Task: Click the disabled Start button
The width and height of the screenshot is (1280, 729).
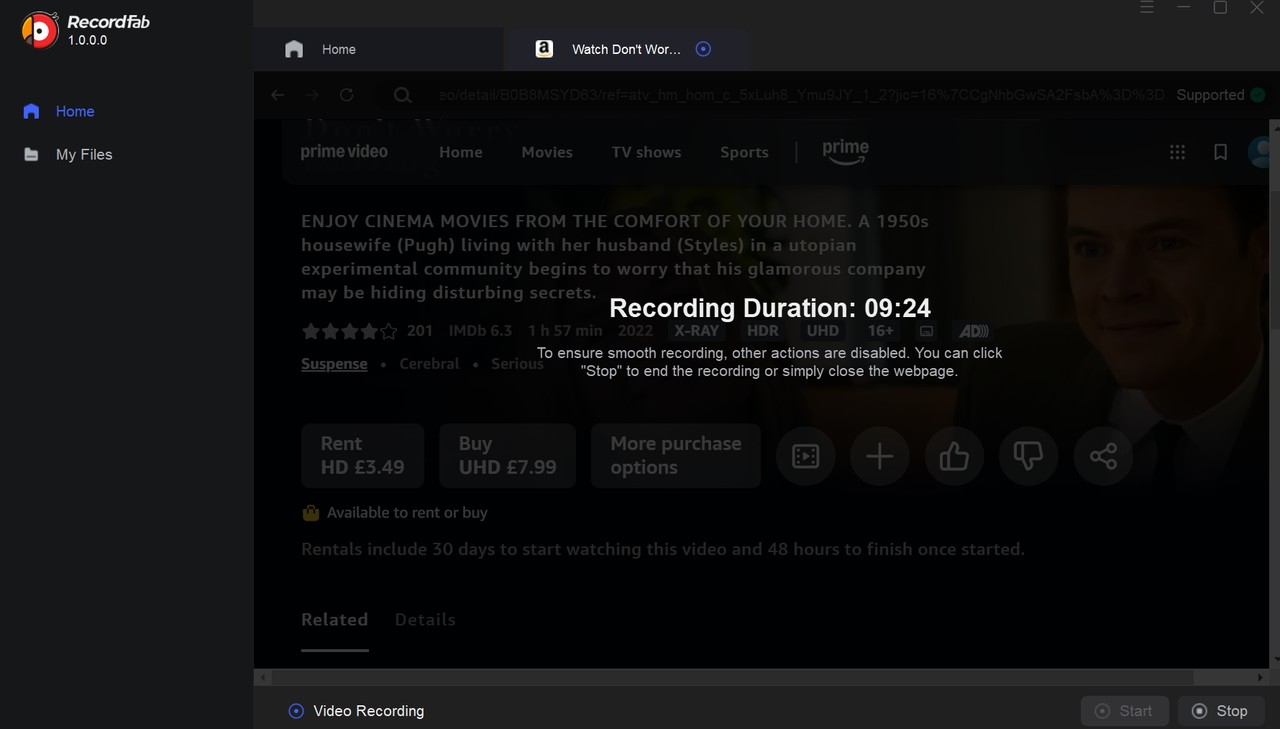Action: (1125, 711)
